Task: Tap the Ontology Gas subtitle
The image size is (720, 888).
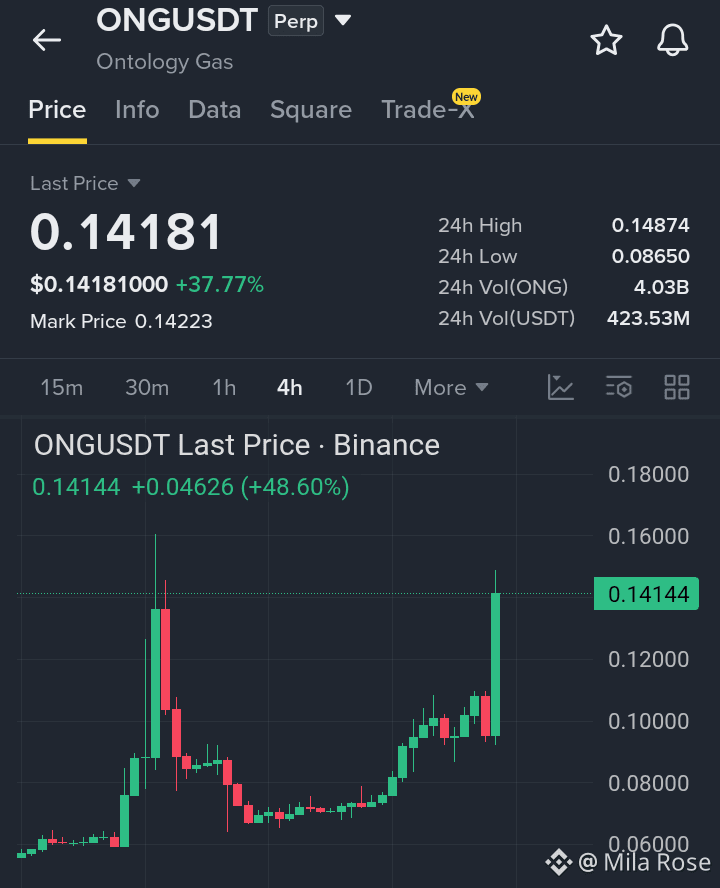Action: (x=164, y=62)
